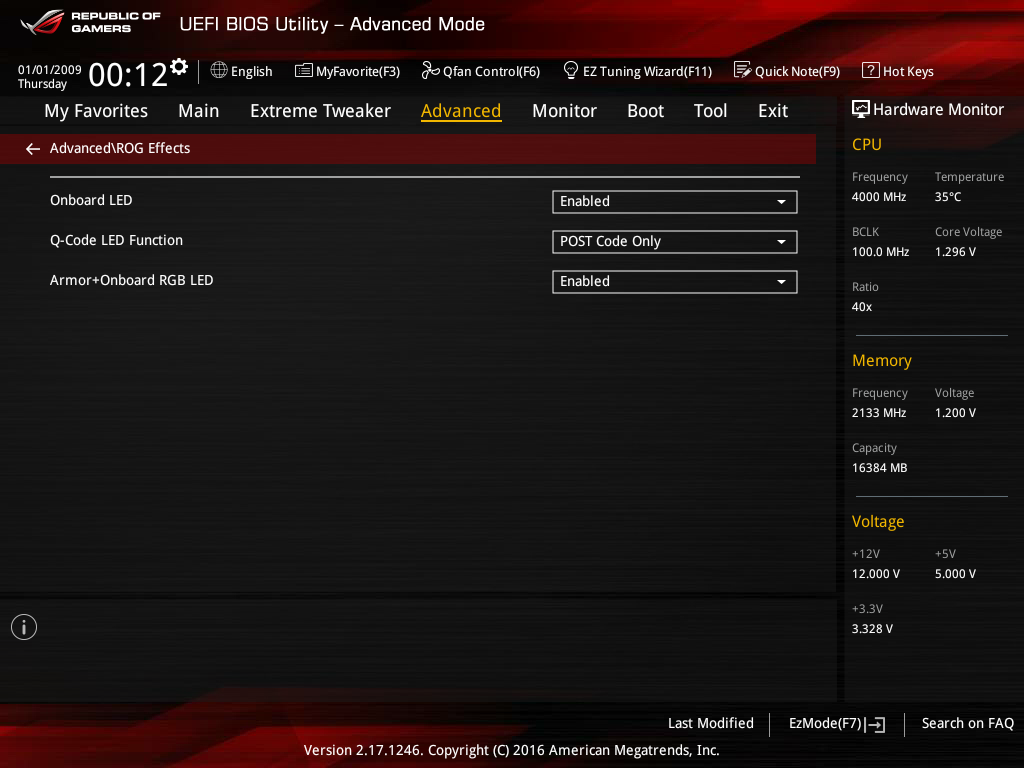
Task: Click Last Modified
Action: click(711, 724)
